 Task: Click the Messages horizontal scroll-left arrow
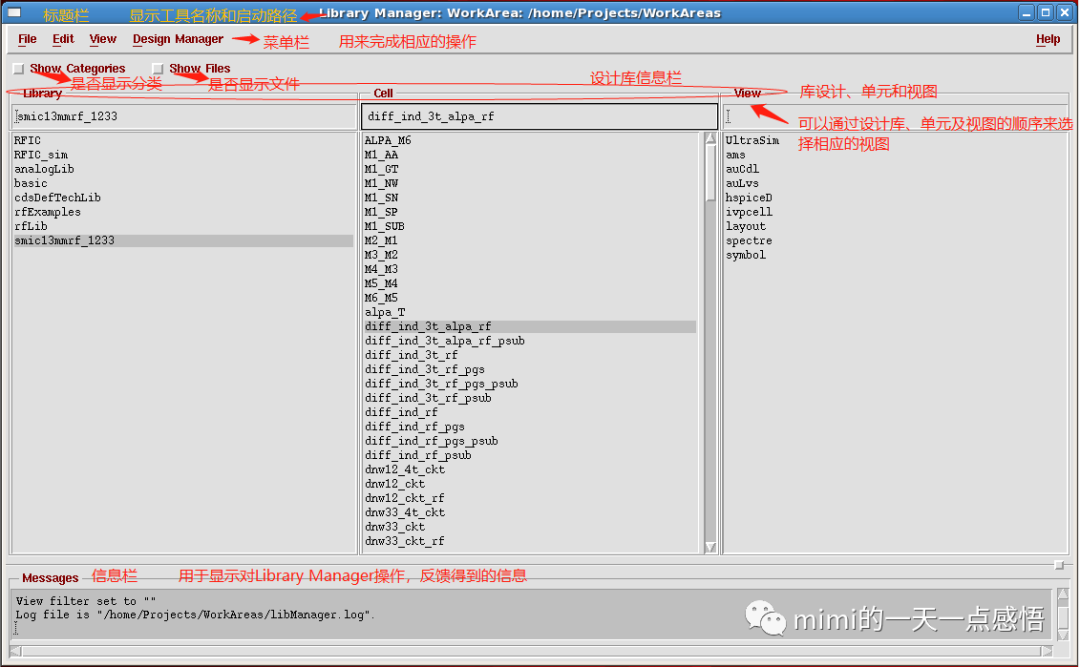(16, 651)
